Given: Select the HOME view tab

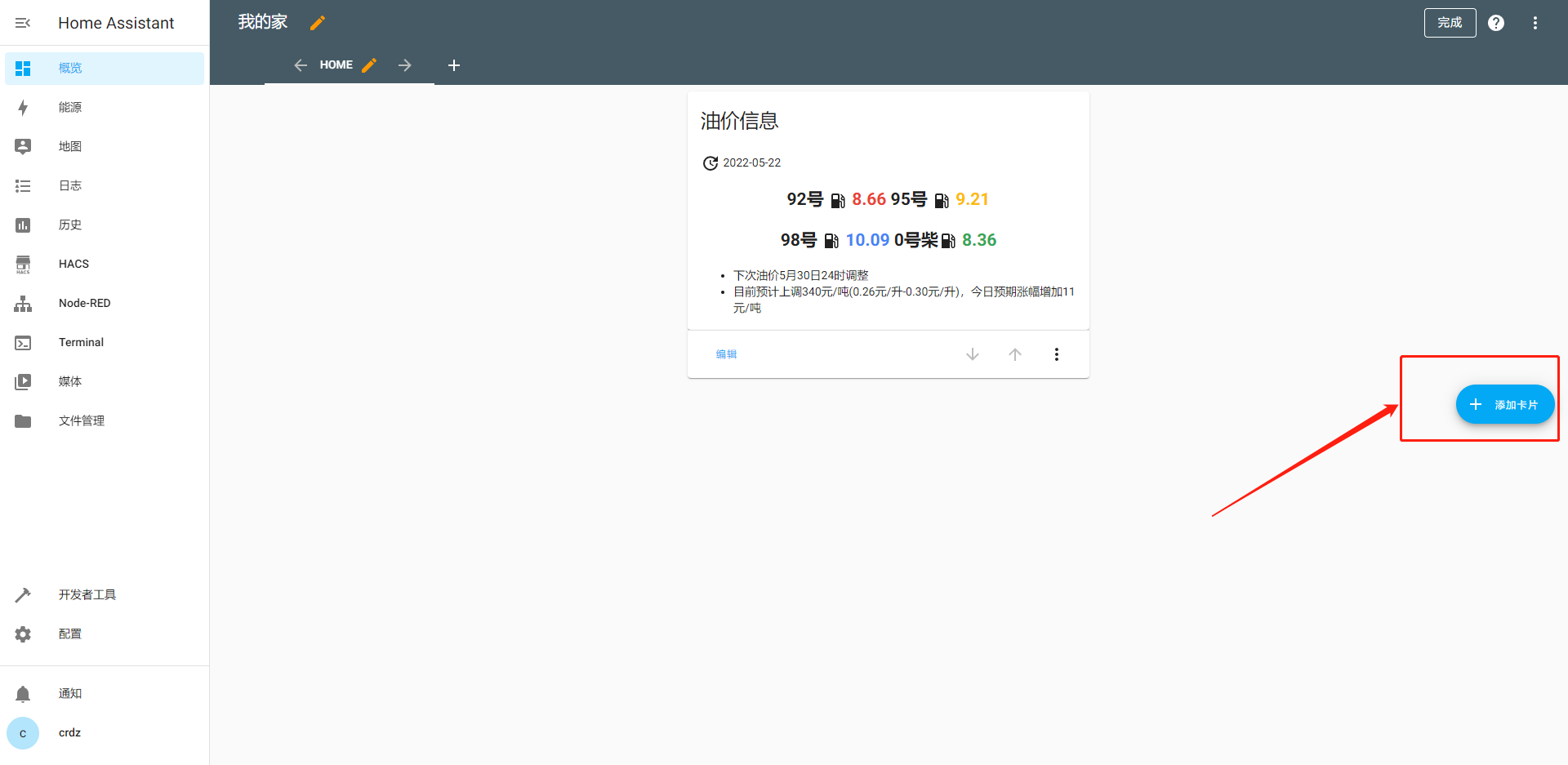Looking at the screenshot, I should tap(336, 65).
